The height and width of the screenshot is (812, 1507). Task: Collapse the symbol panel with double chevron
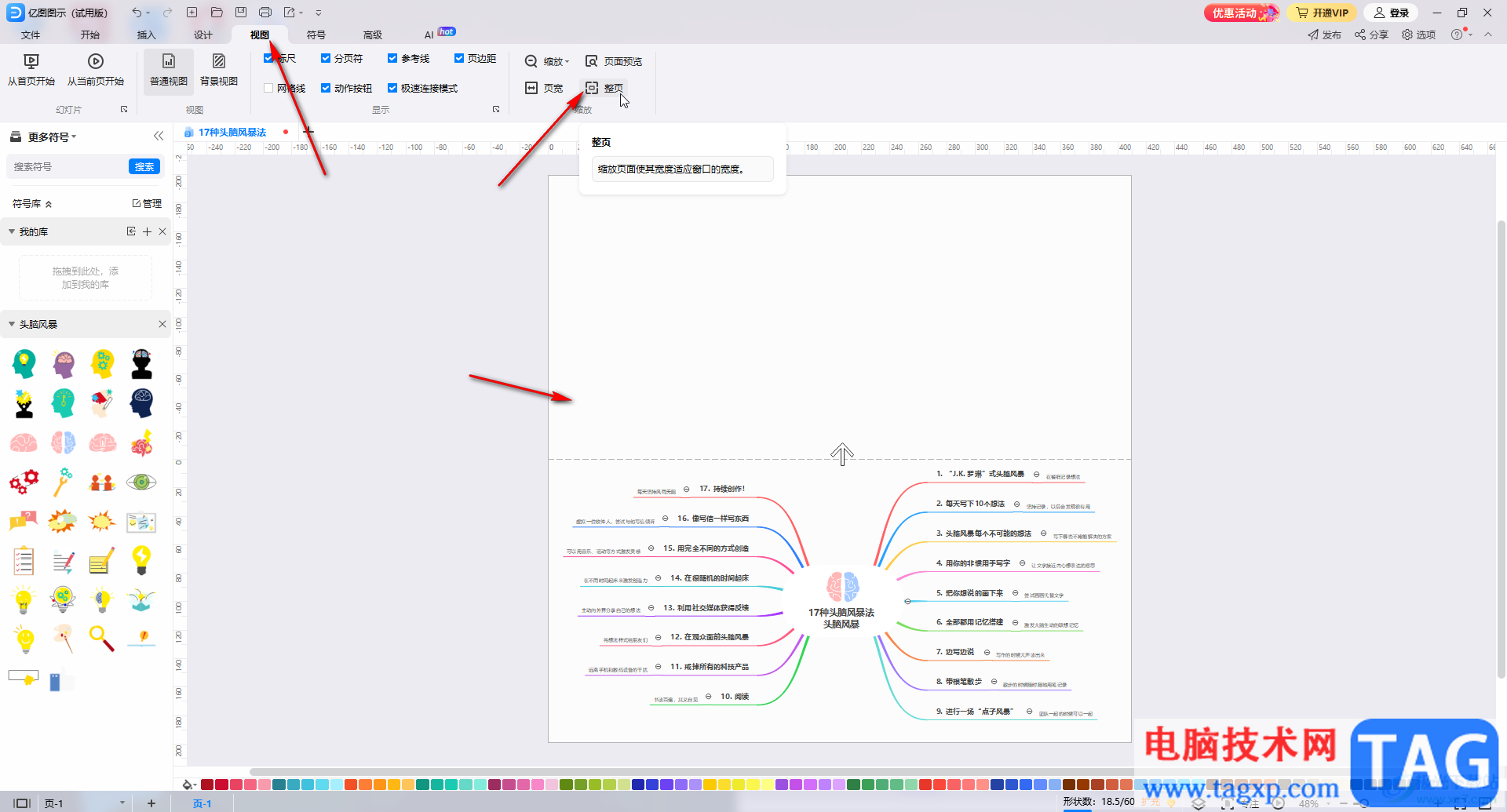(159, 137)
